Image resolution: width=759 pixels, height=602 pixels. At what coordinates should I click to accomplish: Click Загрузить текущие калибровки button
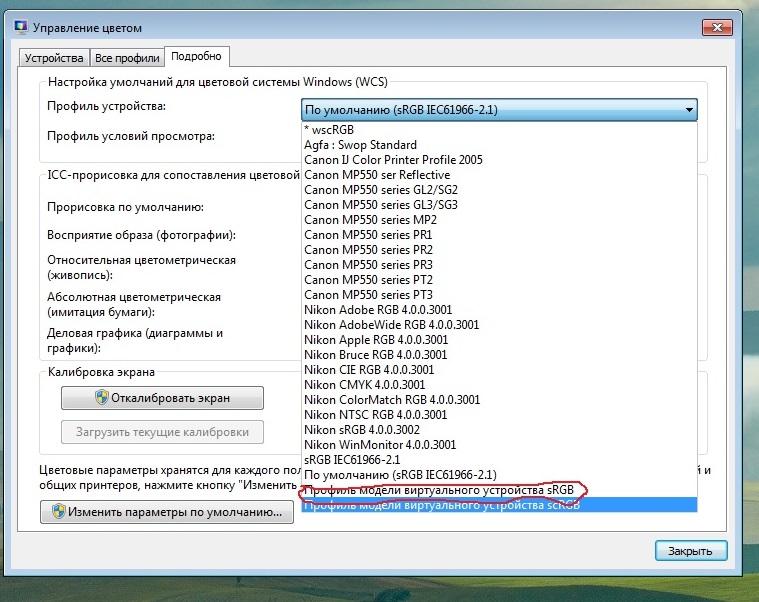point(162,432)
